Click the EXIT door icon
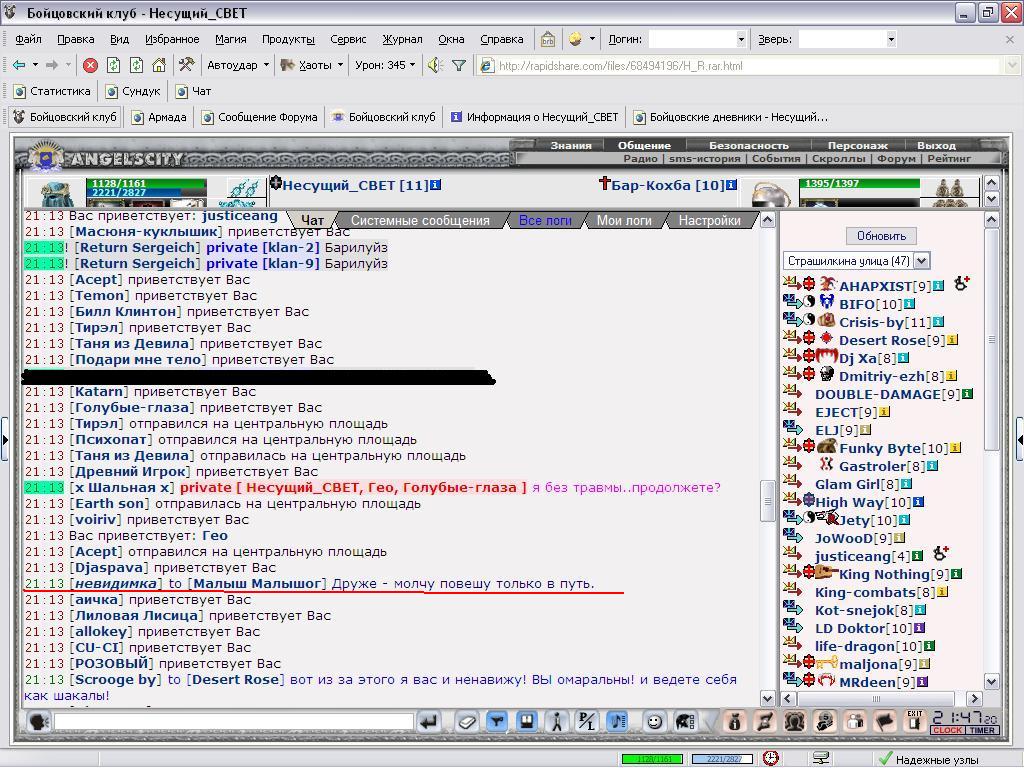1024x768 pixels. click(x=914, y=720)
